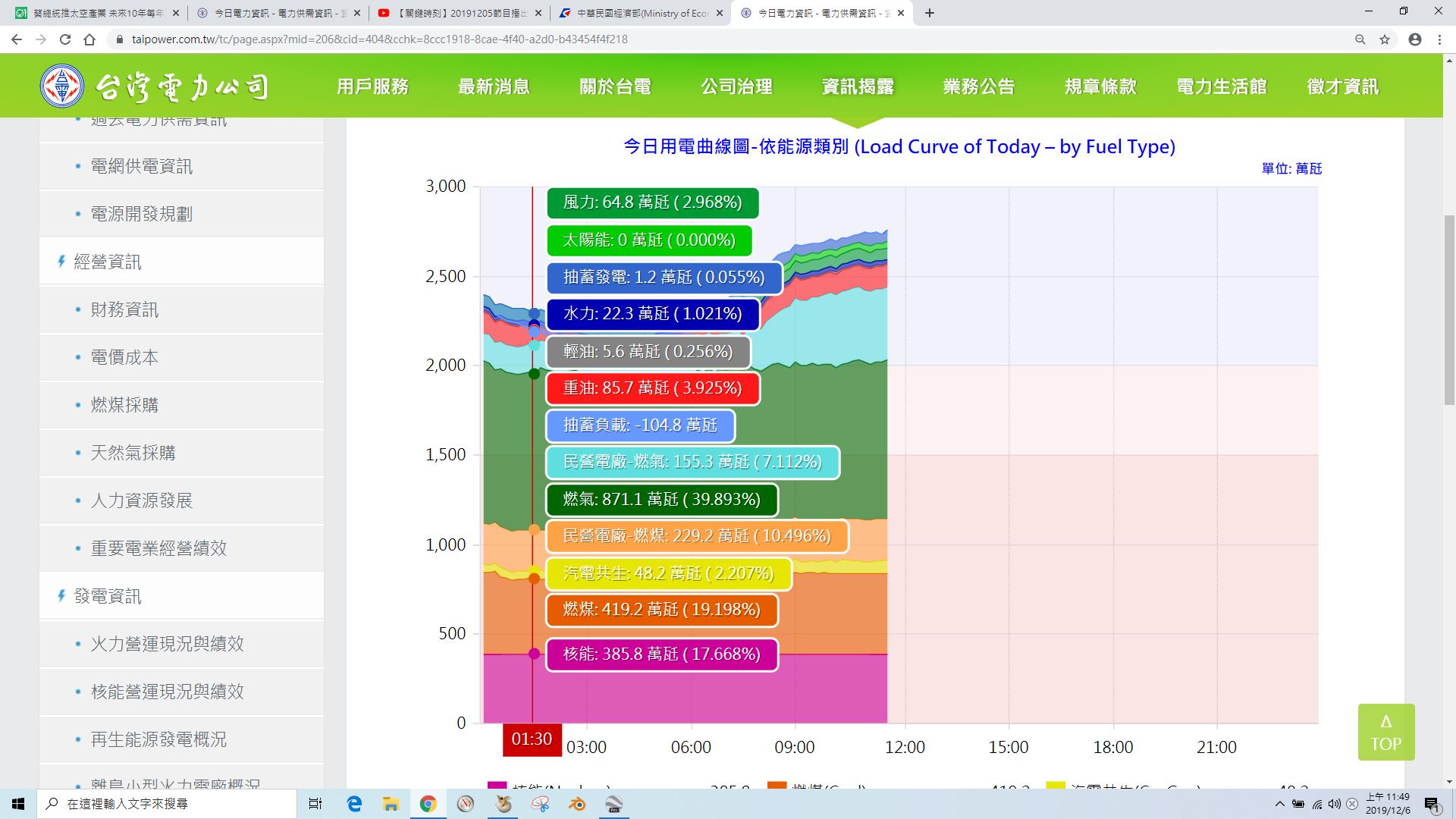Open 重要電業經營績效 sidebar link
This screenshot has height=819, width=1456.
click(x=181, y=548)
